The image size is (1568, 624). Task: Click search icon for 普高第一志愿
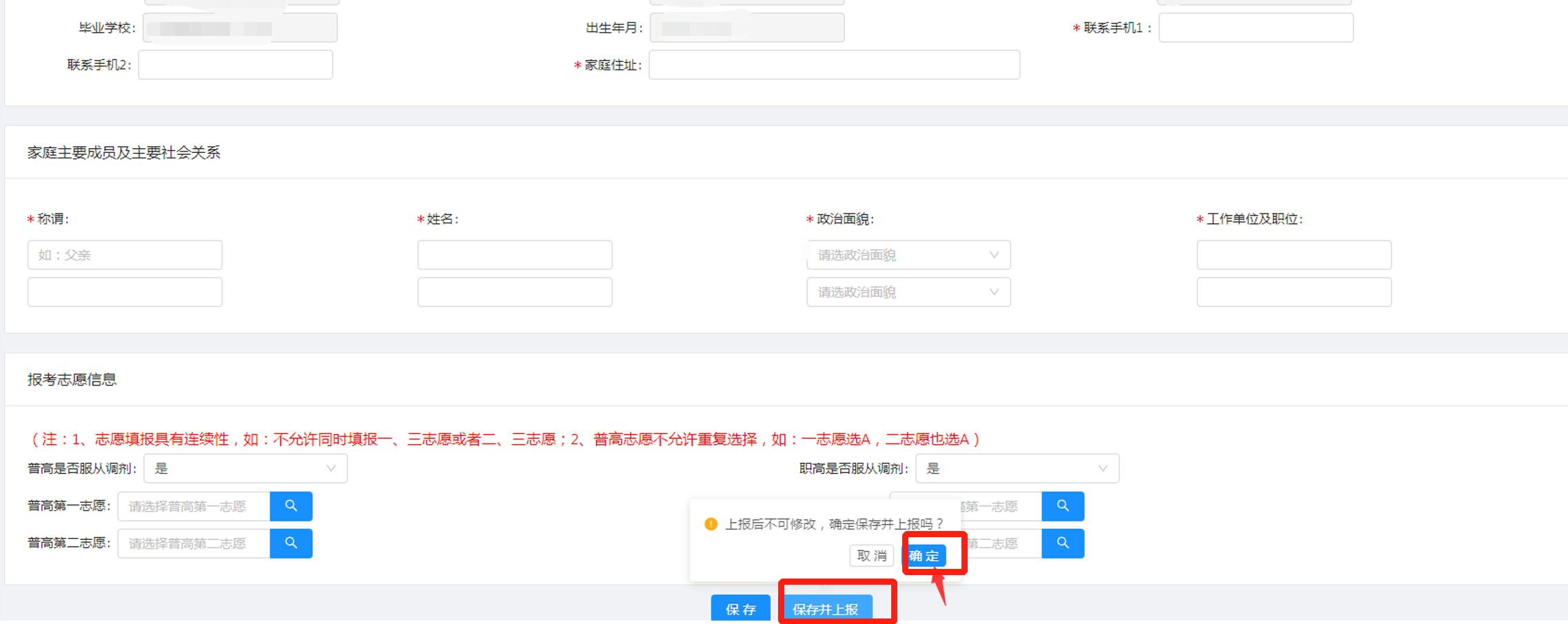coord(291,506)
